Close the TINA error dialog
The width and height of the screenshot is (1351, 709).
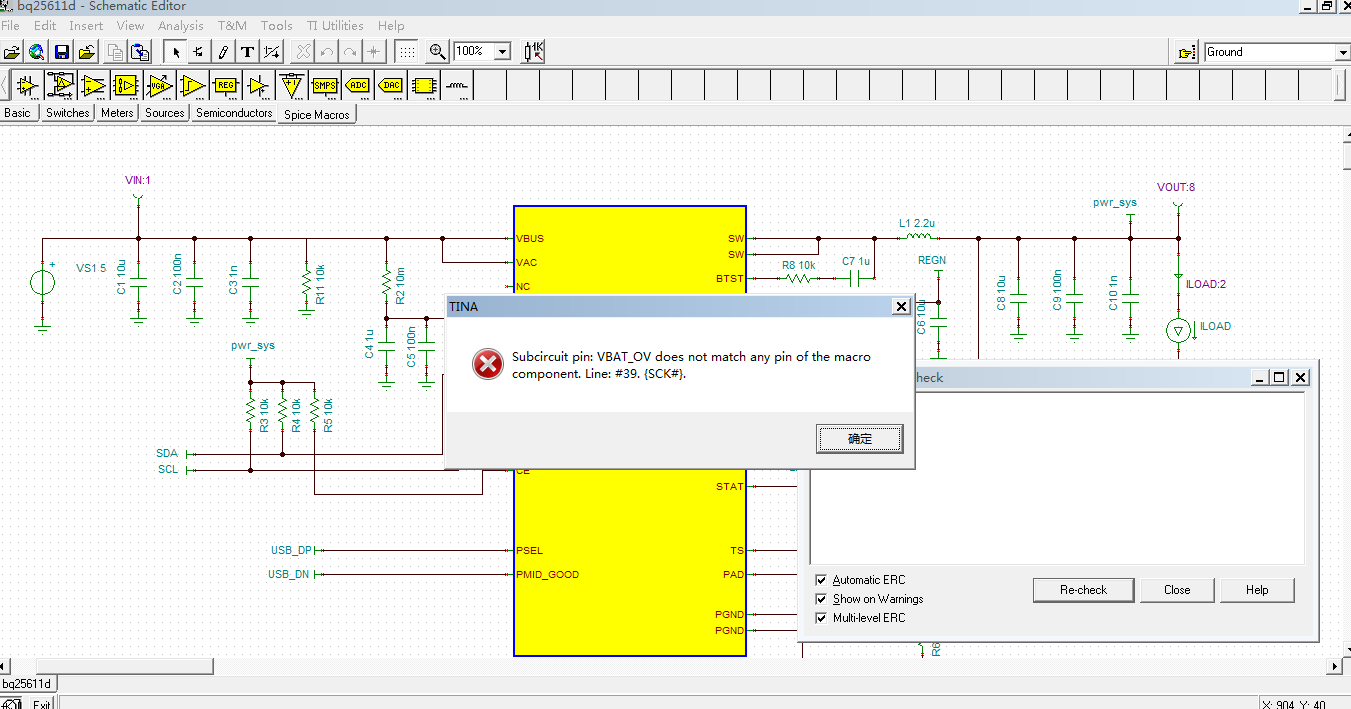900,307
